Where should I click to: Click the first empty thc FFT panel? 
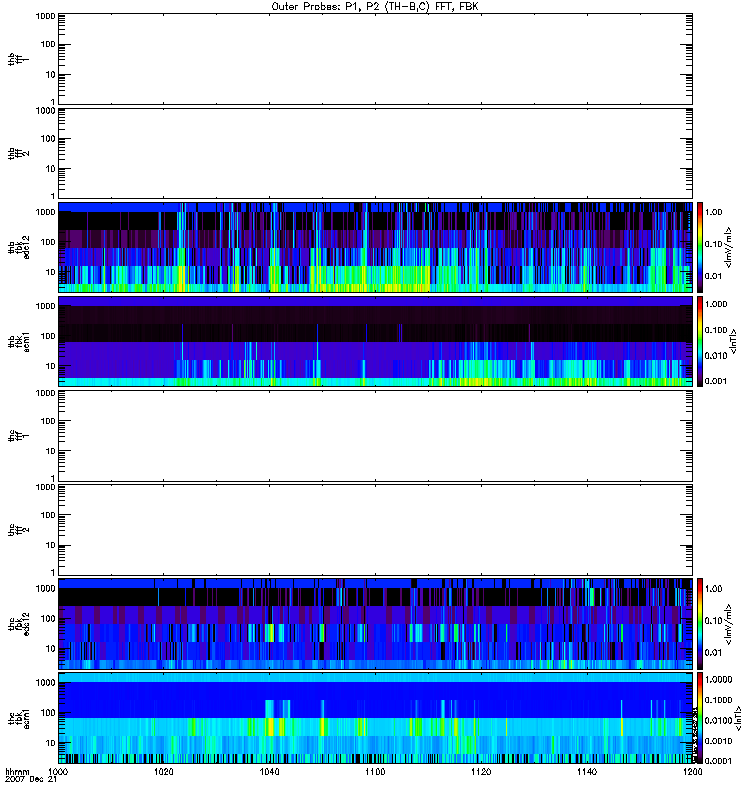coord(375,435)
